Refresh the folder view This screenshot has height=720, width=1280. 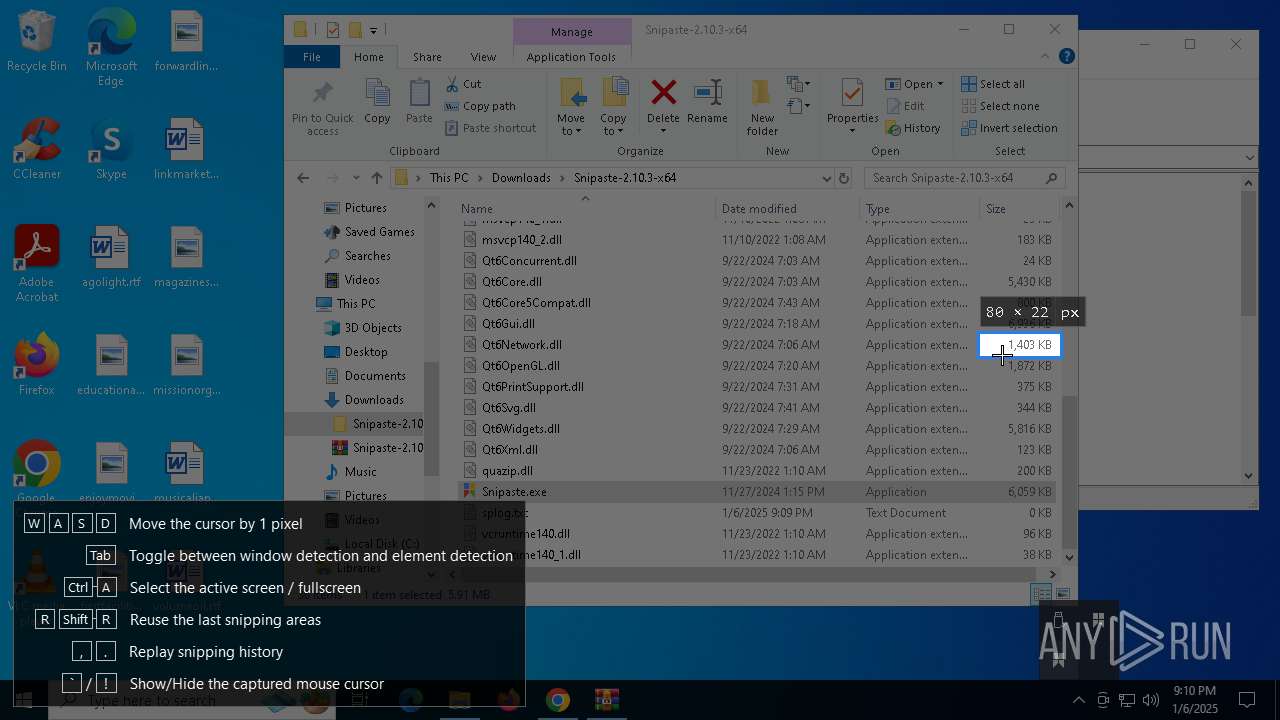click(x=844, y=178)
